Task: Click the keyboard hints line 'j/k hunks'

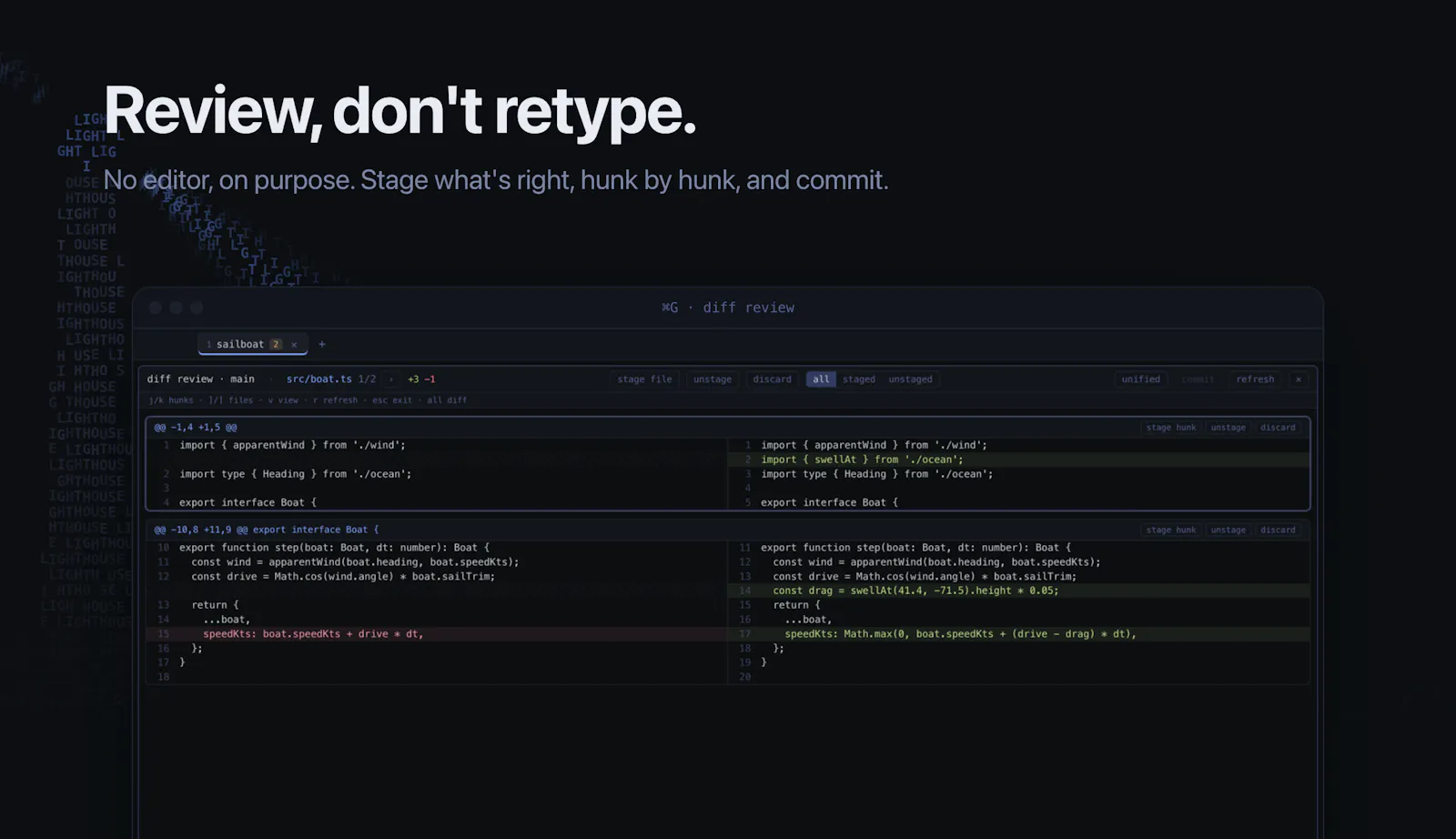Action: tap(308, 400)
